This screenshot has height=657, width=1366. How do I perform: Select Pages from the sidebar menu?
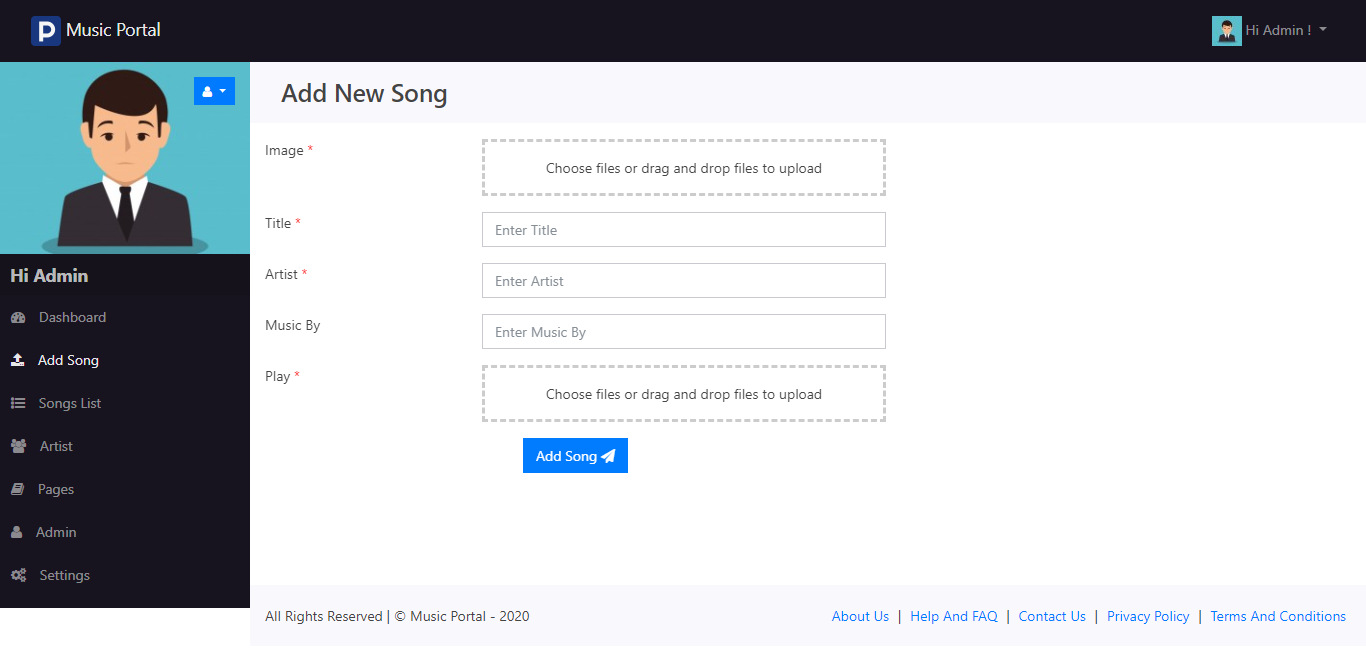[56, 489]
